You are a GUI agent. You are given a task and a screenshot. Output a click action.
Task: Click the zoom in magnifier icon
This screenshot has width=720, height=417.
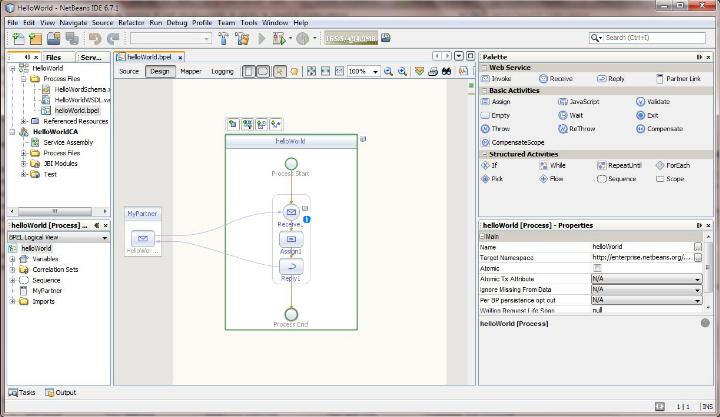click(x=402, y=71)
